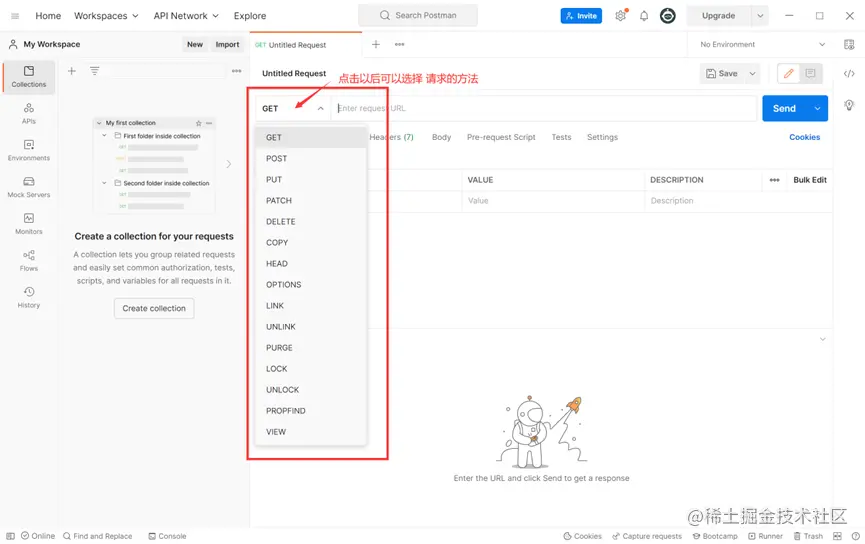Image resolution: width=865 pixels, height=544 pixels.
Task: Switch to the Body tab
Action: (441, 137)
